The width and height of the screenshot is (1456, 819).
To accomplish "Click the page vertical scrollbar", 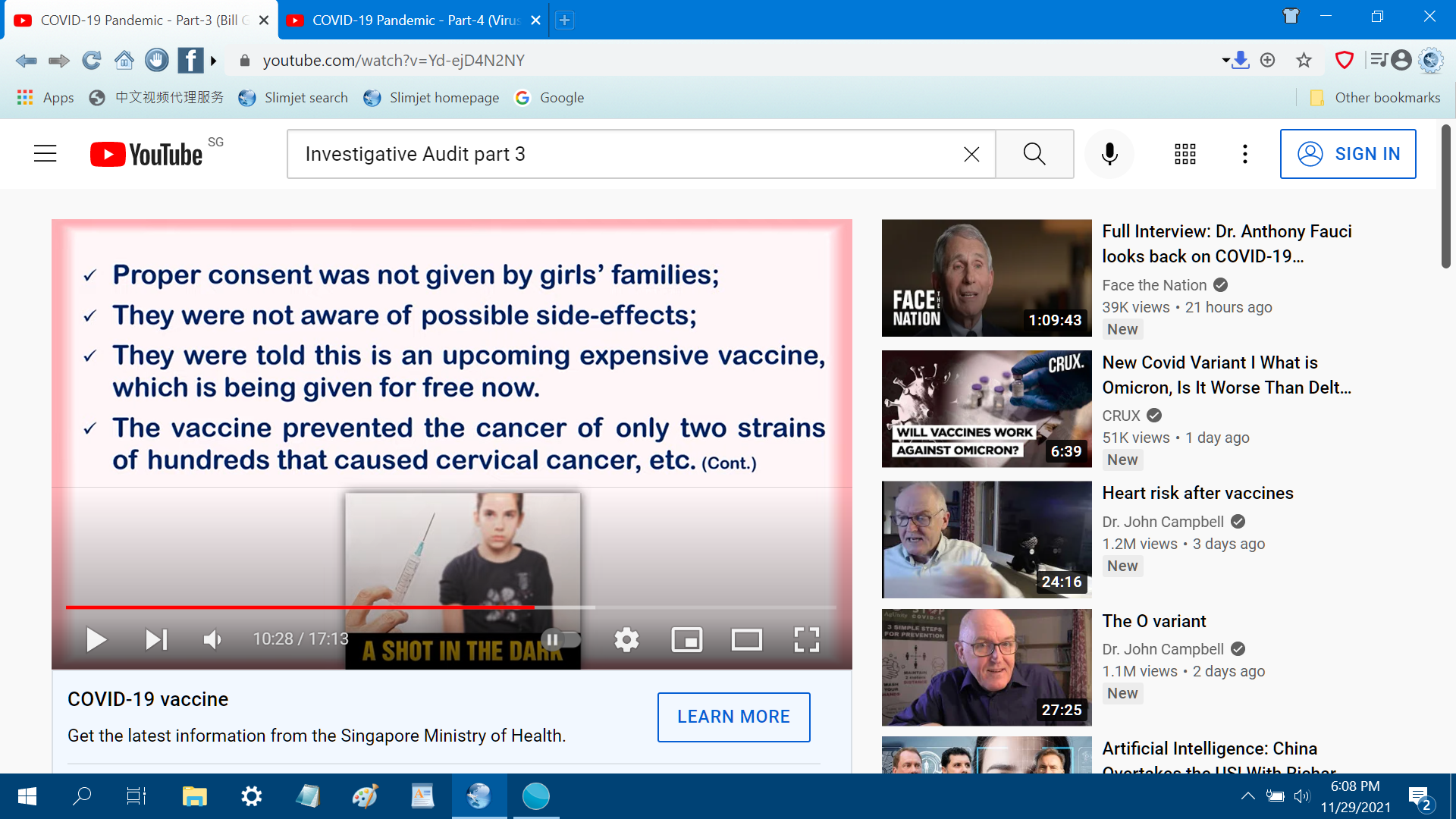I will coord(1446,197).
